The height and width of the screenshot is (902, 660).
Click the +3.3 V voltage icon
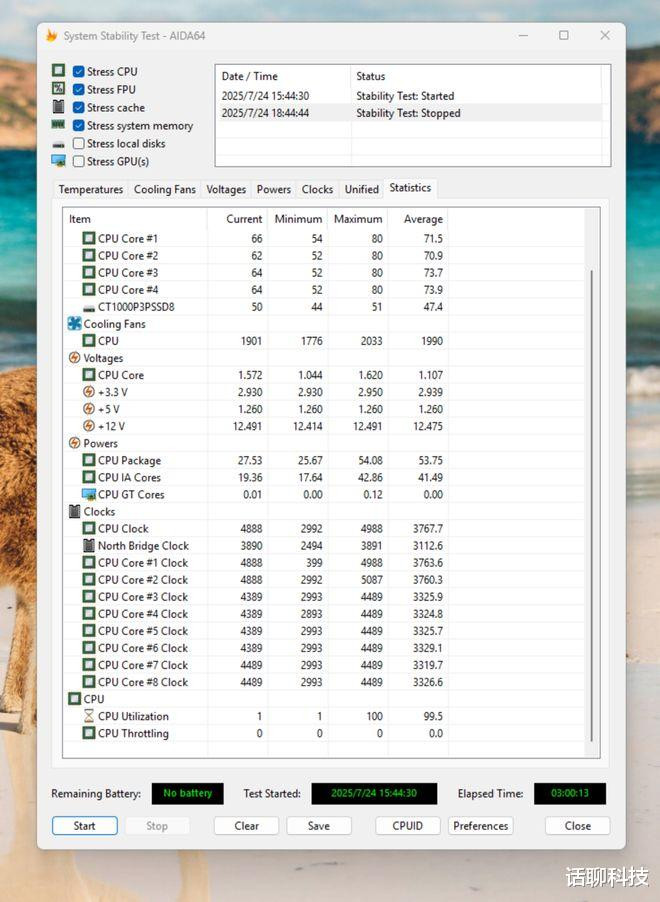89,392
